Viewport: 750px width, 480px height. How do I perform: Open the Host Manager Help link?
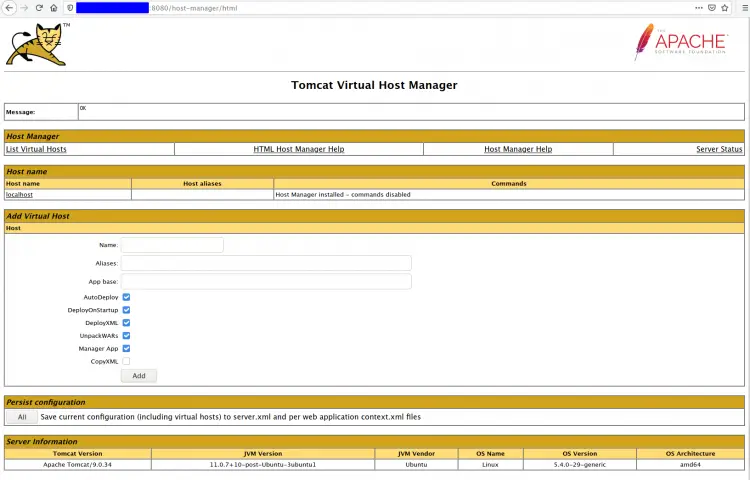[x=518, y=149]
